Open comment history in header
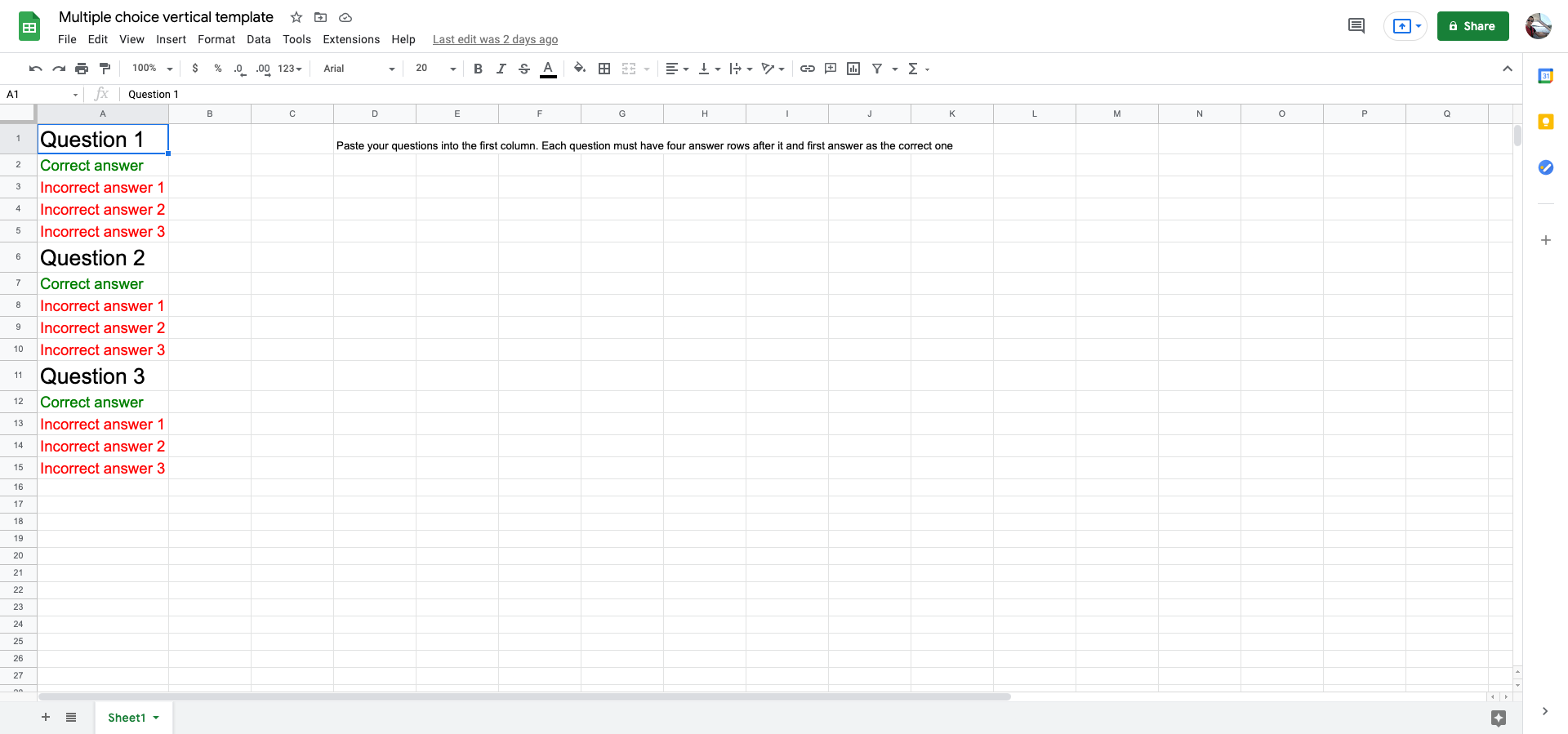The image size is (1568, 734). tap(1356, 26)
